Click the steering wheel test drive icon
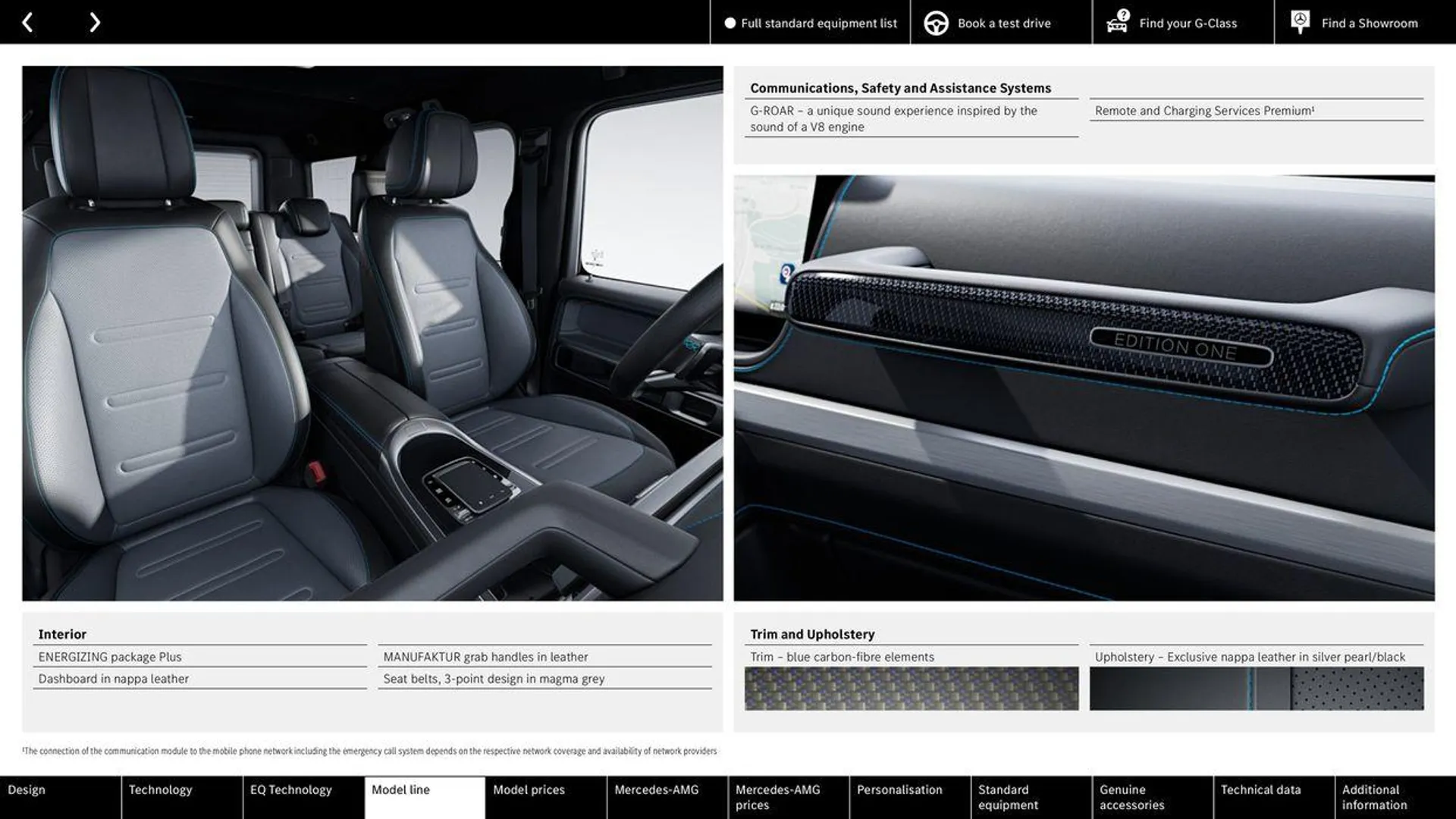Image resolution: width=1456 pixels, height=819 pixels. pos(936,22)
